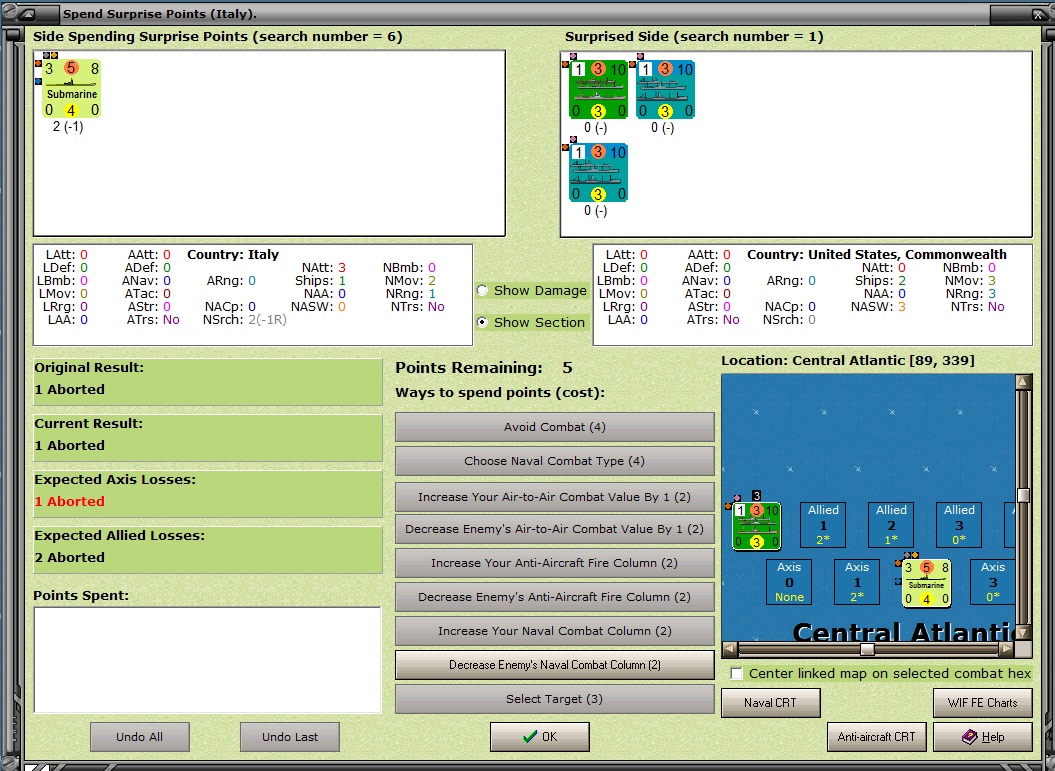Click the Points Remaining value 5

click(x=567, y=368)
